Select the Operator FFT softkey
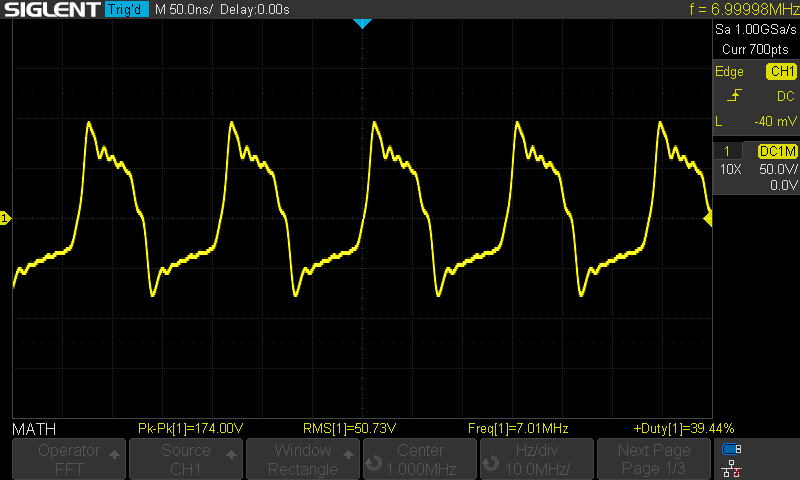The width and height of the screenshot is (800, 480). point(69,459)
